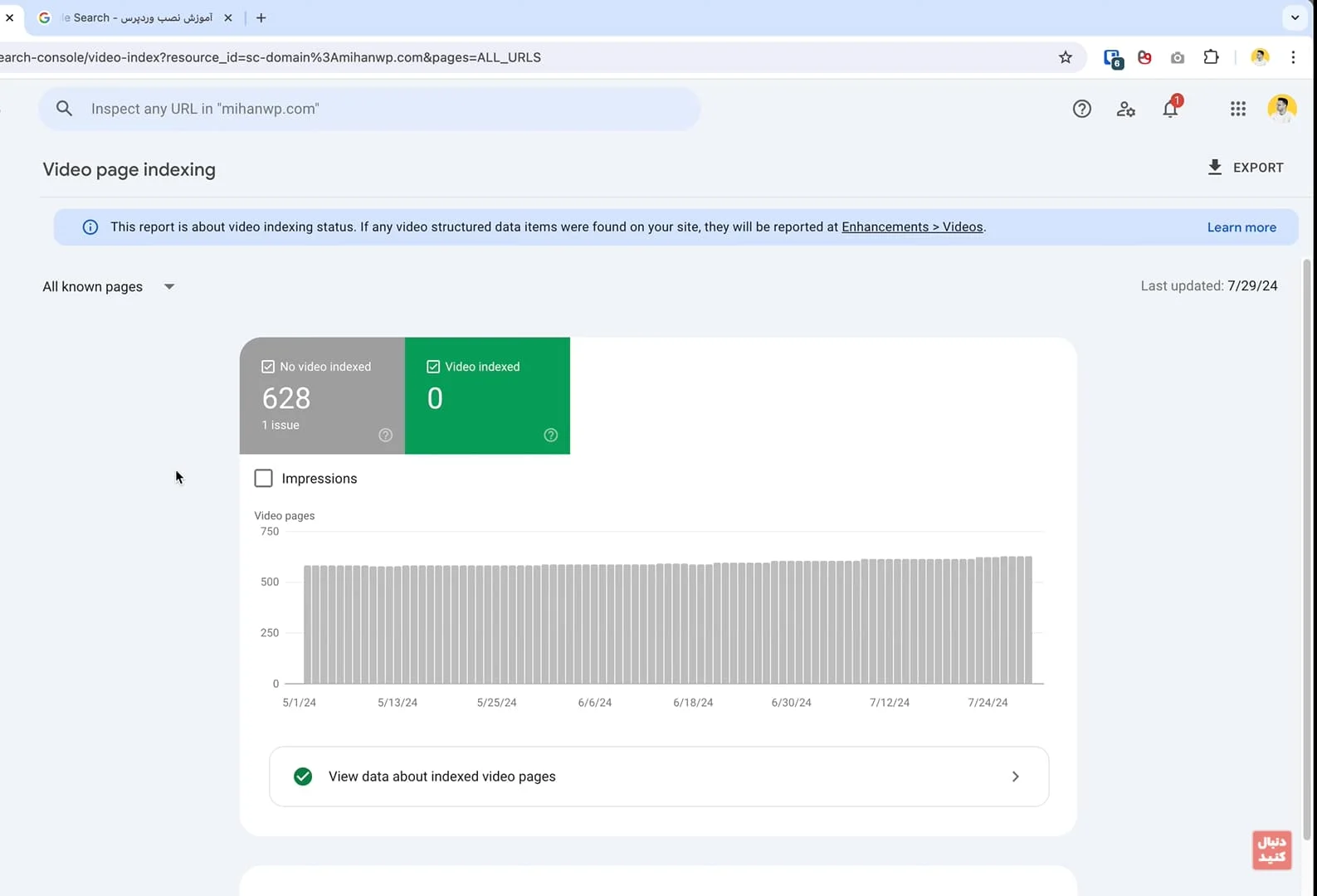1317x896 pixels.
Task: Uncheck the Video indexed checkbox
Action: point(433,367)
